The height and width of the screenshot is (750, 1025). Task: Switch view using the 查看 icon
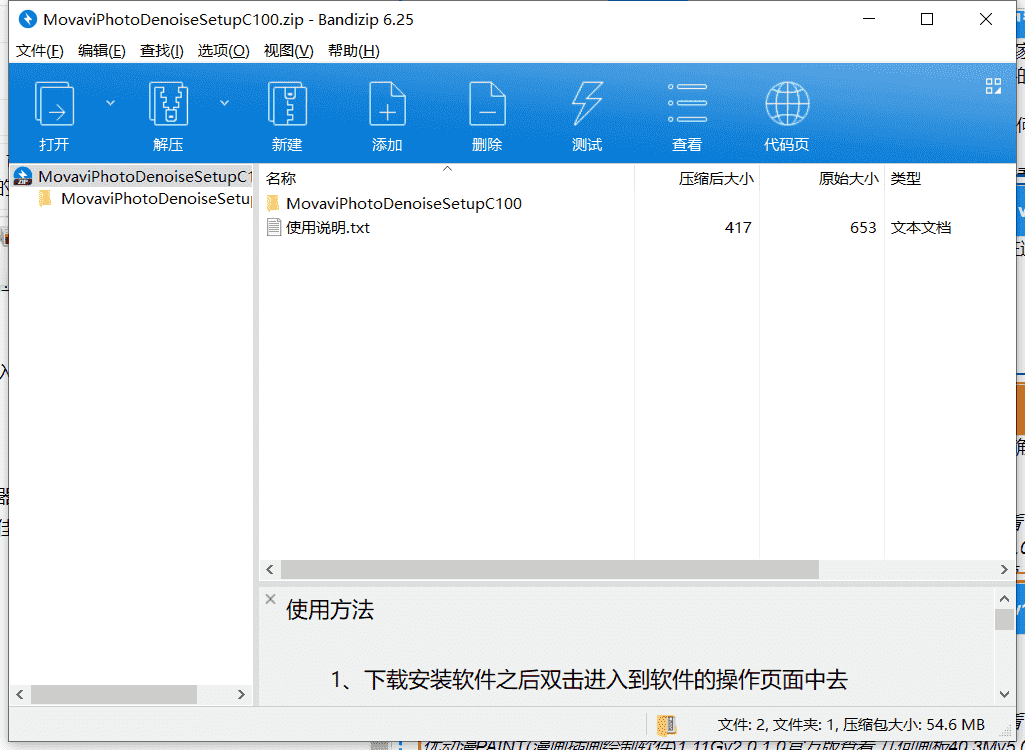[x=687, y=116]
